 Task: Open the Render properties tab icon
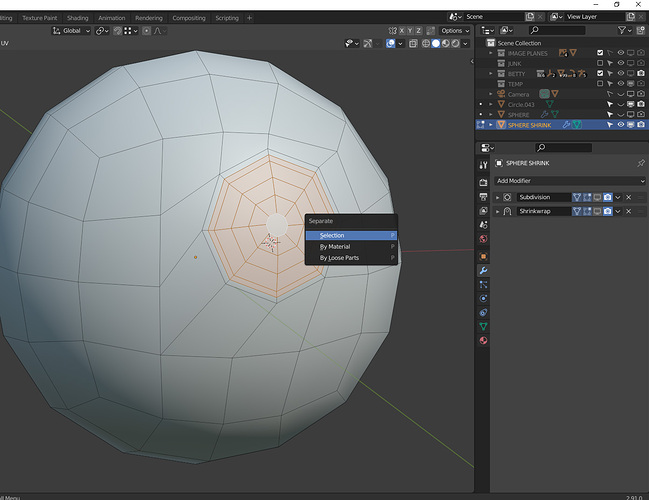[x=483, y=183]
